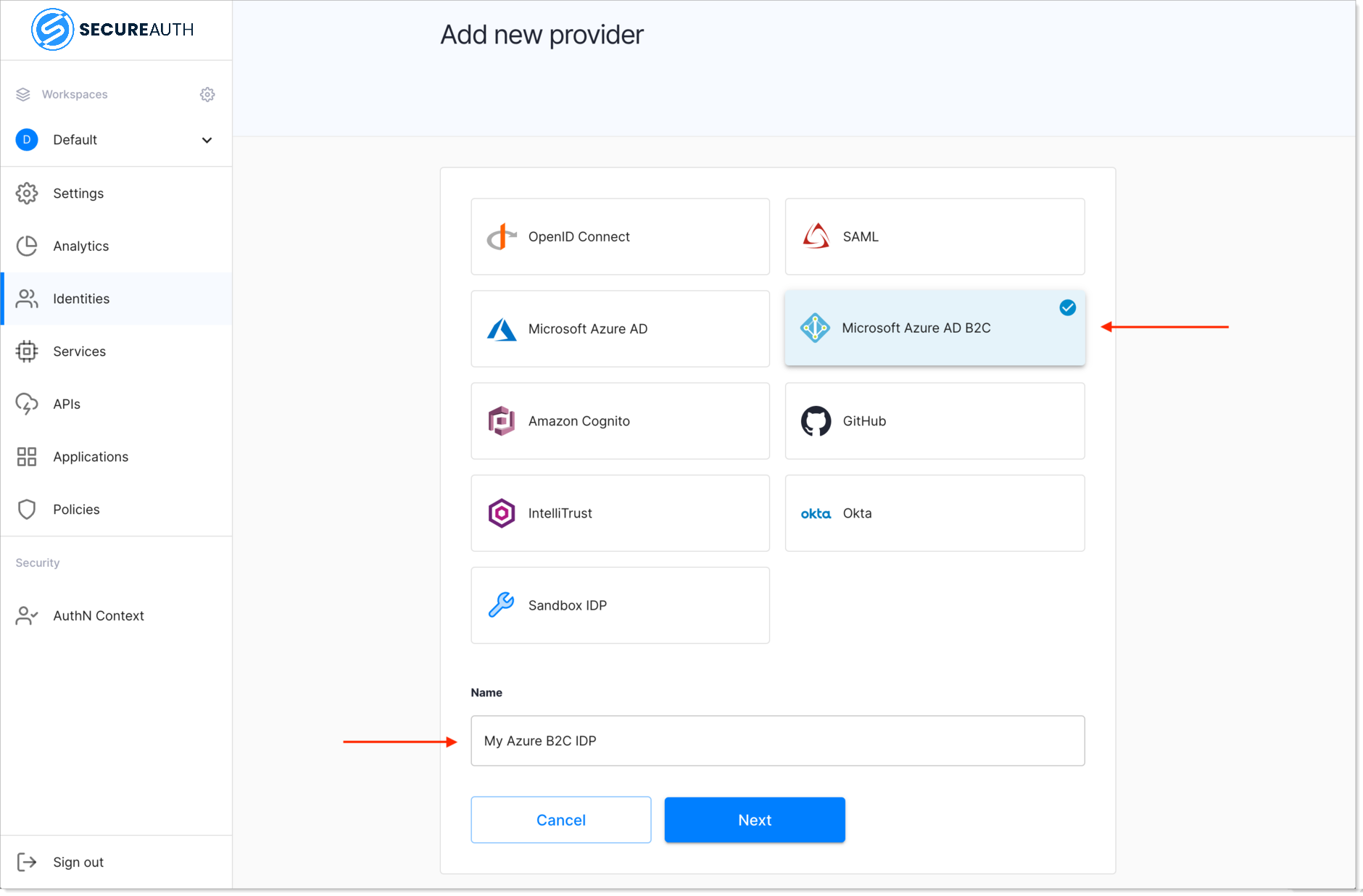1363x896 pixels.
Task: Expand the Default workspace dropdown chevron
Action: click(x=207, y=140)
